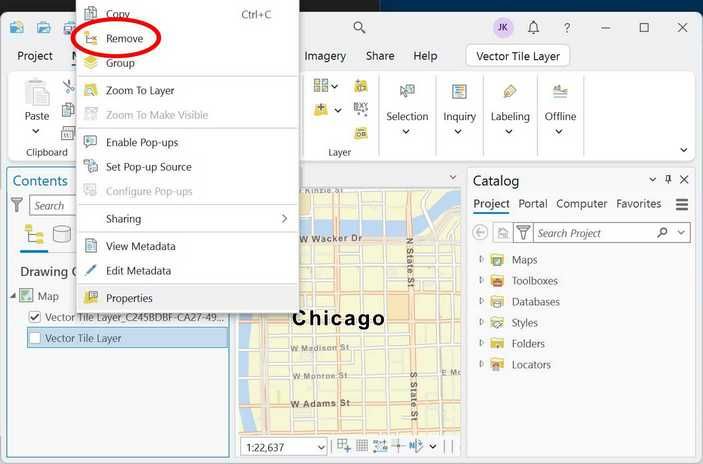Image resolution: width=703 pixels, height=464 pixels.
Task: Open the JK user account avatar
Action: [x=503, y=28]
